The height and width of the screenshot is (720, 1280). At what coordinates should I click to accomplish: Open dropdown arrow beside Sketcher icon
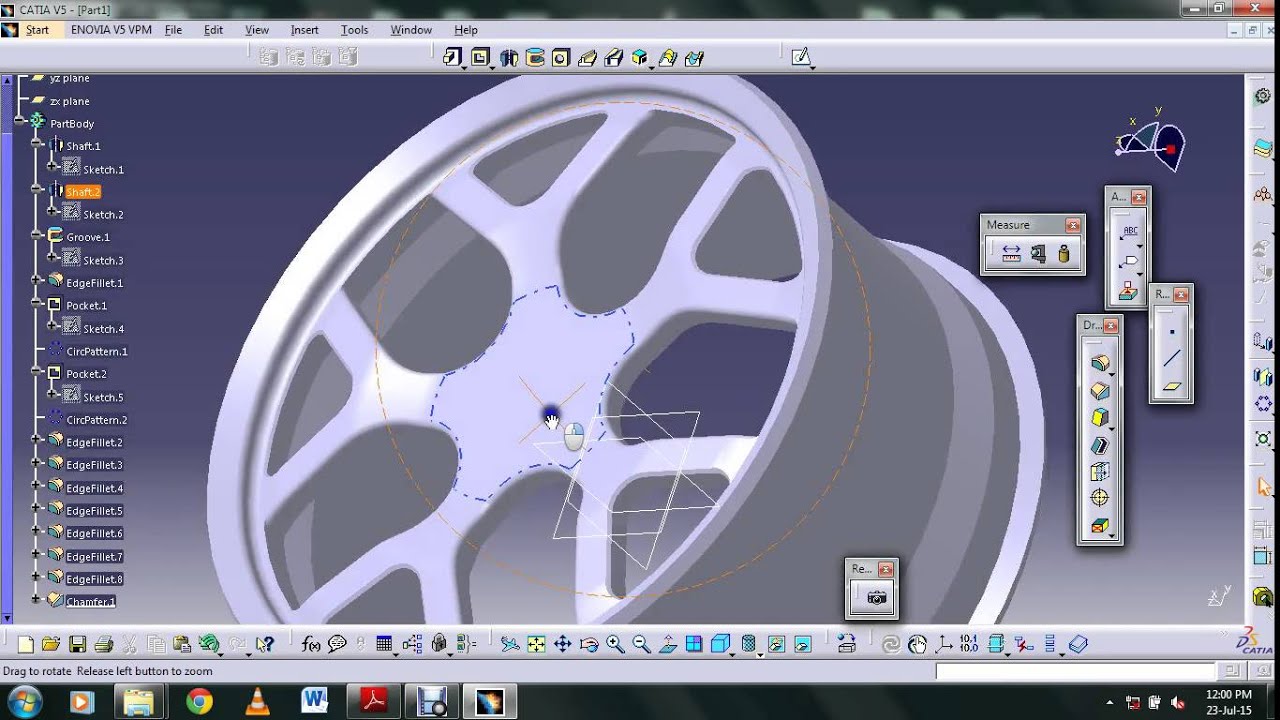click(812, 67)
